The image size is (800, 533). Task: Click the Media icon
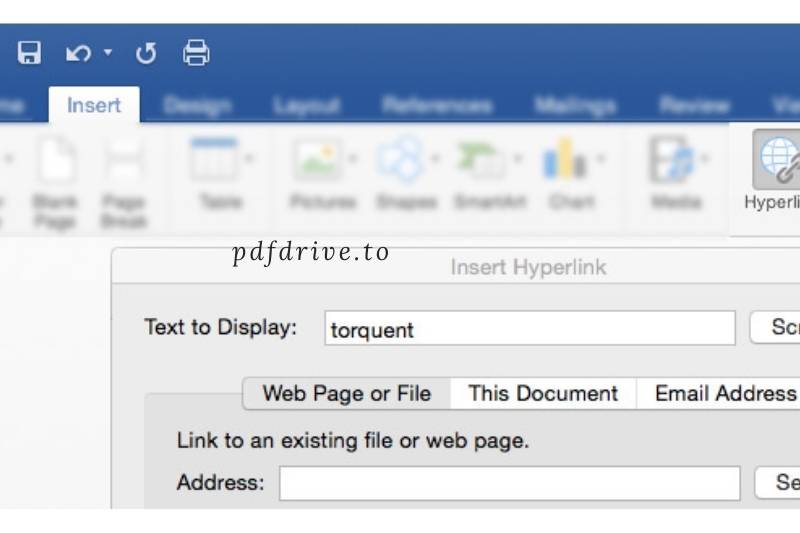pyautogui.click(x=670, y=159)
